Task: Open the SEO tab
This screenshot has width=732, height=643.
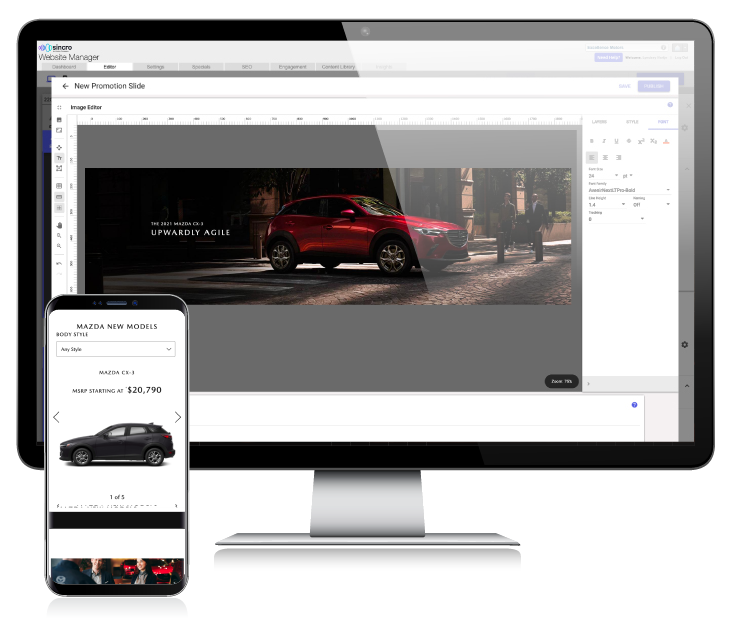Action: pos(247,67)
